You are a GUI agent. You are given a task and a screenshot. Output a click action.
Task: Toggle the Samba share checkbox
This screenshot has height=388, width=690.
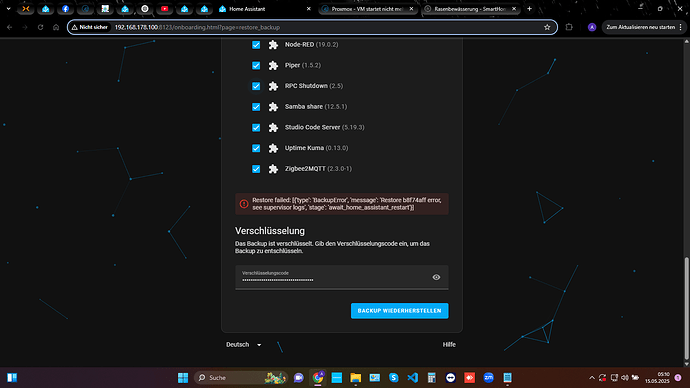[x=256, y=107]
